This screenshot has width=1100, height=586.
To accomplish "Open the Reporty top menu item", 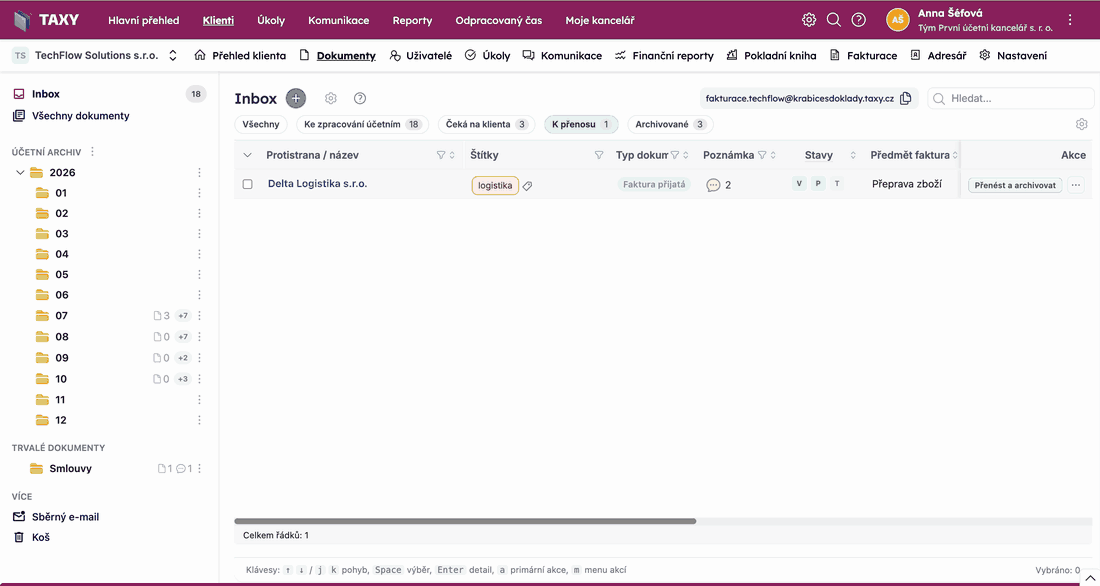I will pos(412,20).
